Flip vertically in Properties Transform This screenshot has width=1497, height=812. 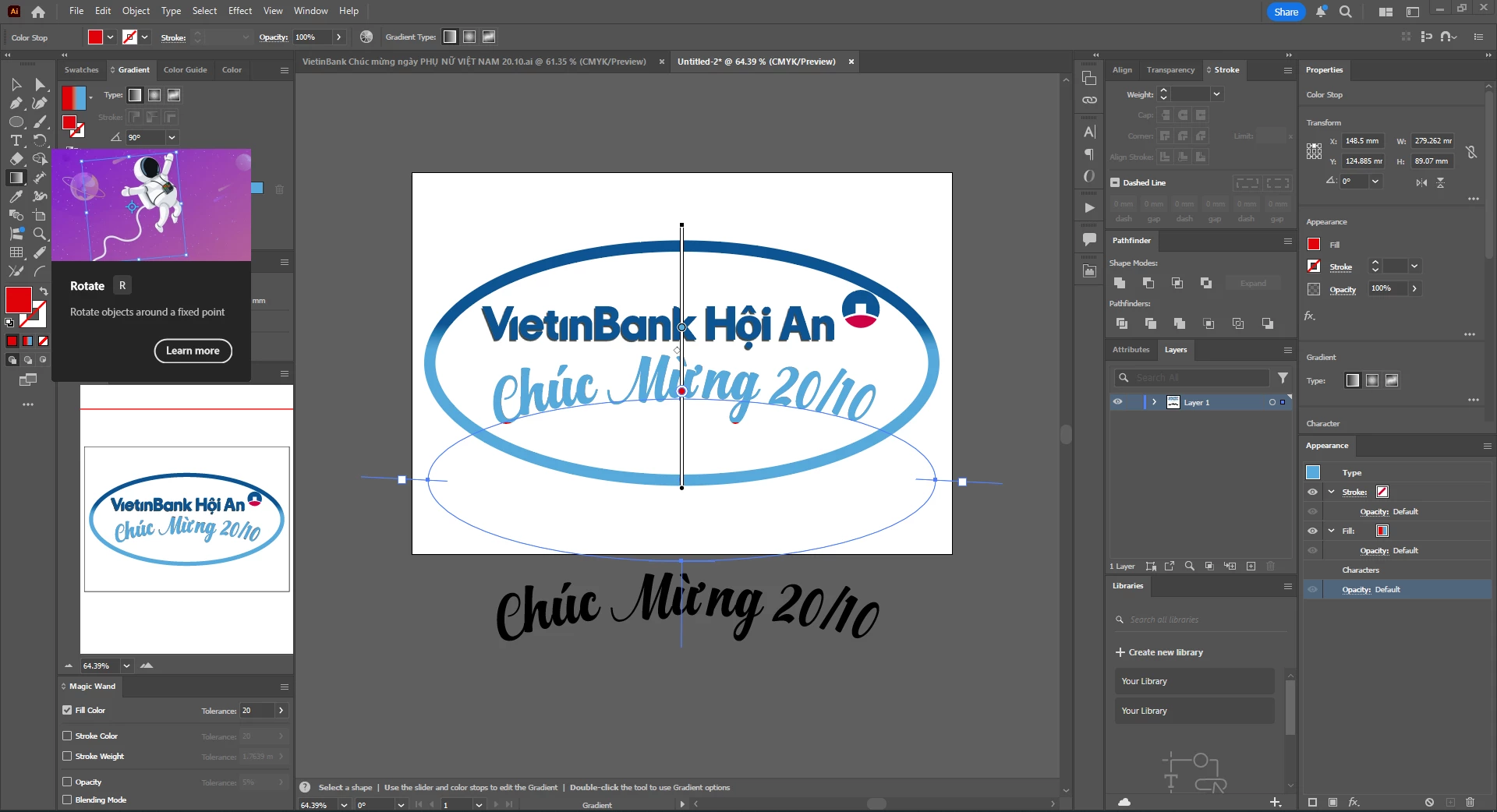1441,182
